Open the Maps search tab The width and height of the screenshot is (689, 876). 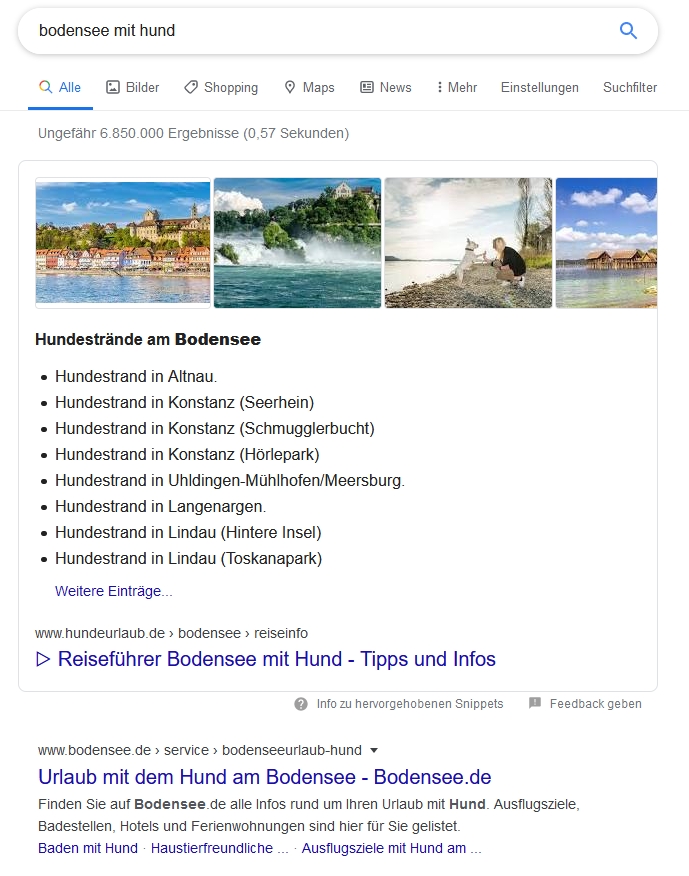(309, 88)
